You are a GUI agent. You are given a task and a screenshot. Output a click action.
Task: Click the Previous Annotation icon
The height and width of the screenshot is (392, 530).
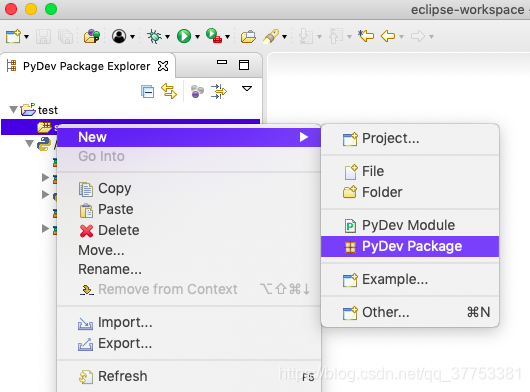pyautogui.click(x=336, y=36)
